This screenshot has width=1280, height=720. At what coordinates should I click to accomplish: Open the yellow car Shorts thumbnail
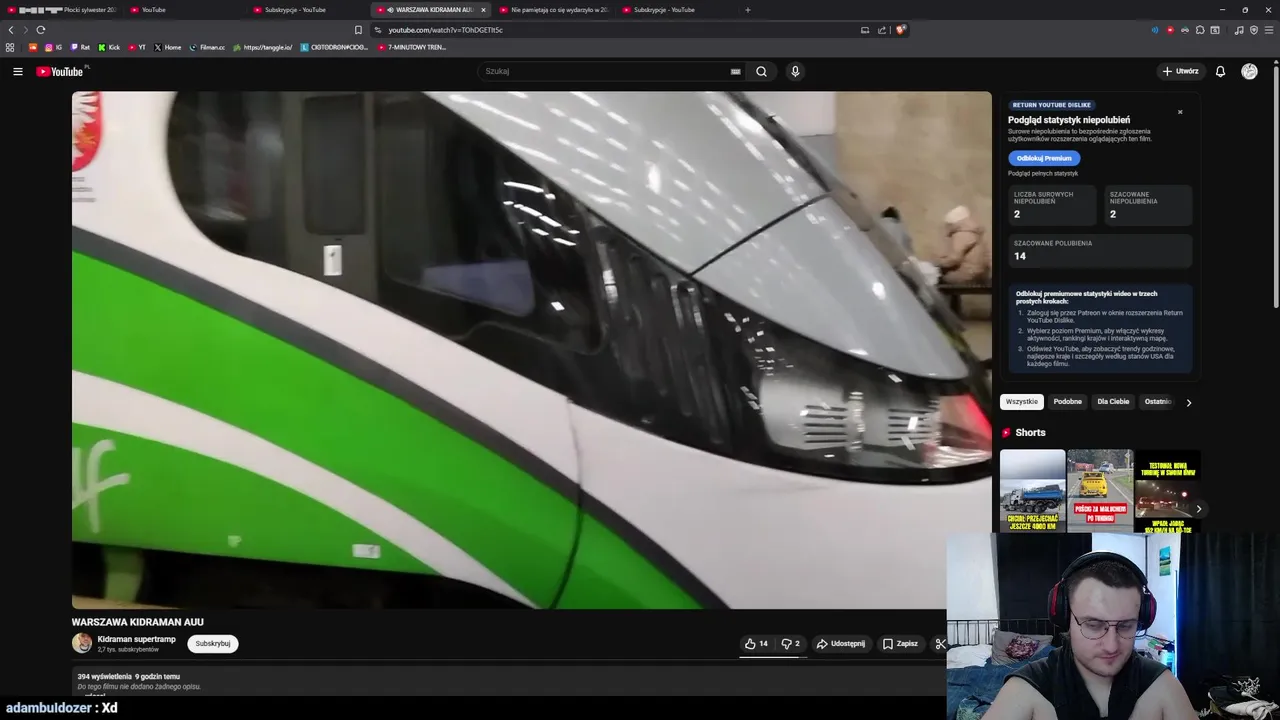[x=1100, y=491]
